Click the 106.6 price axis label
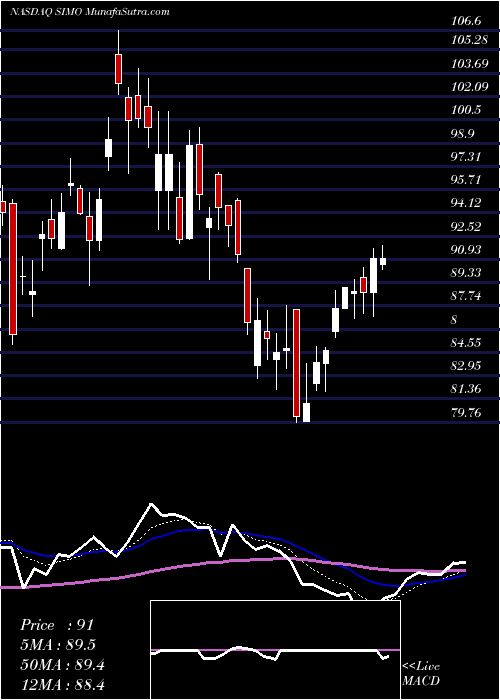This screenshot has height=700, width=500. point(467,21)
